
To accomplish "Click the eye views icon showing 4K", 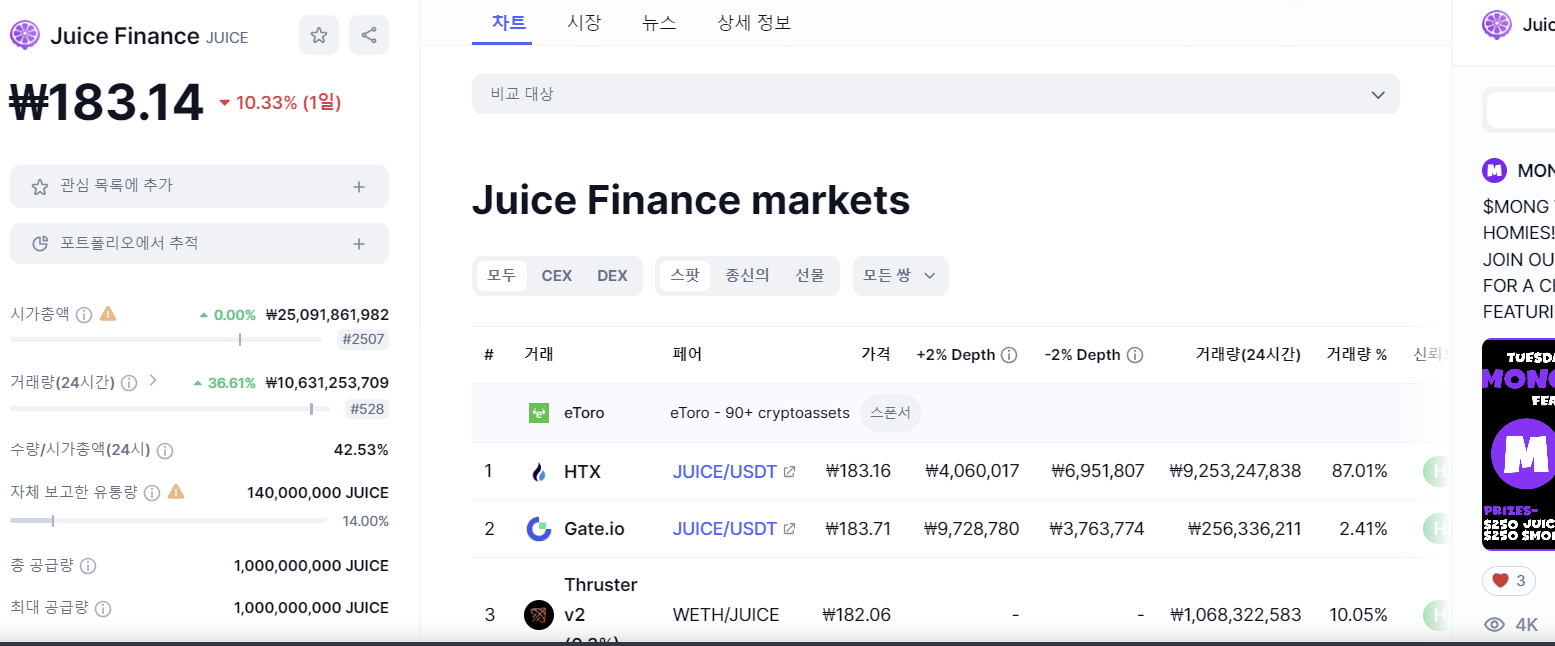I will (x=1494, y=625).
